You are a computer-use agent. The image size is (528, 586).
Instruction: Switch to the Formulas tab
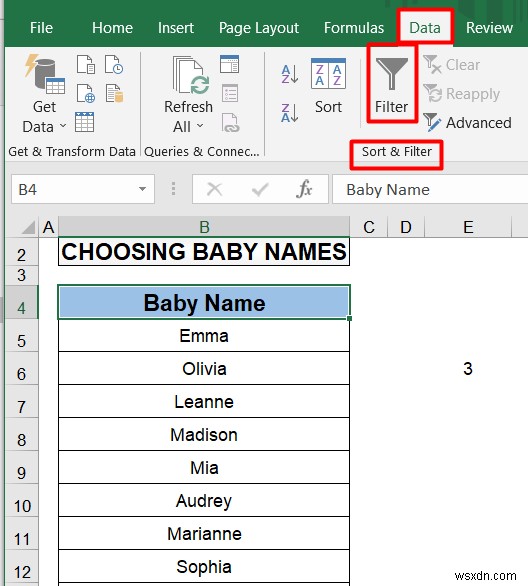(x=353, y=28)
